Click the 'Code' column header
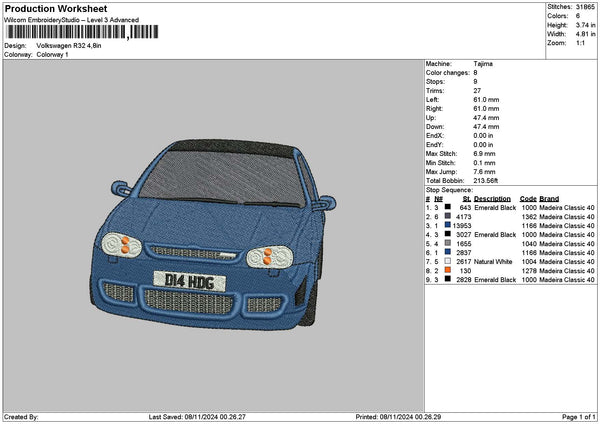The image size is (600, 424). point(528,199)
